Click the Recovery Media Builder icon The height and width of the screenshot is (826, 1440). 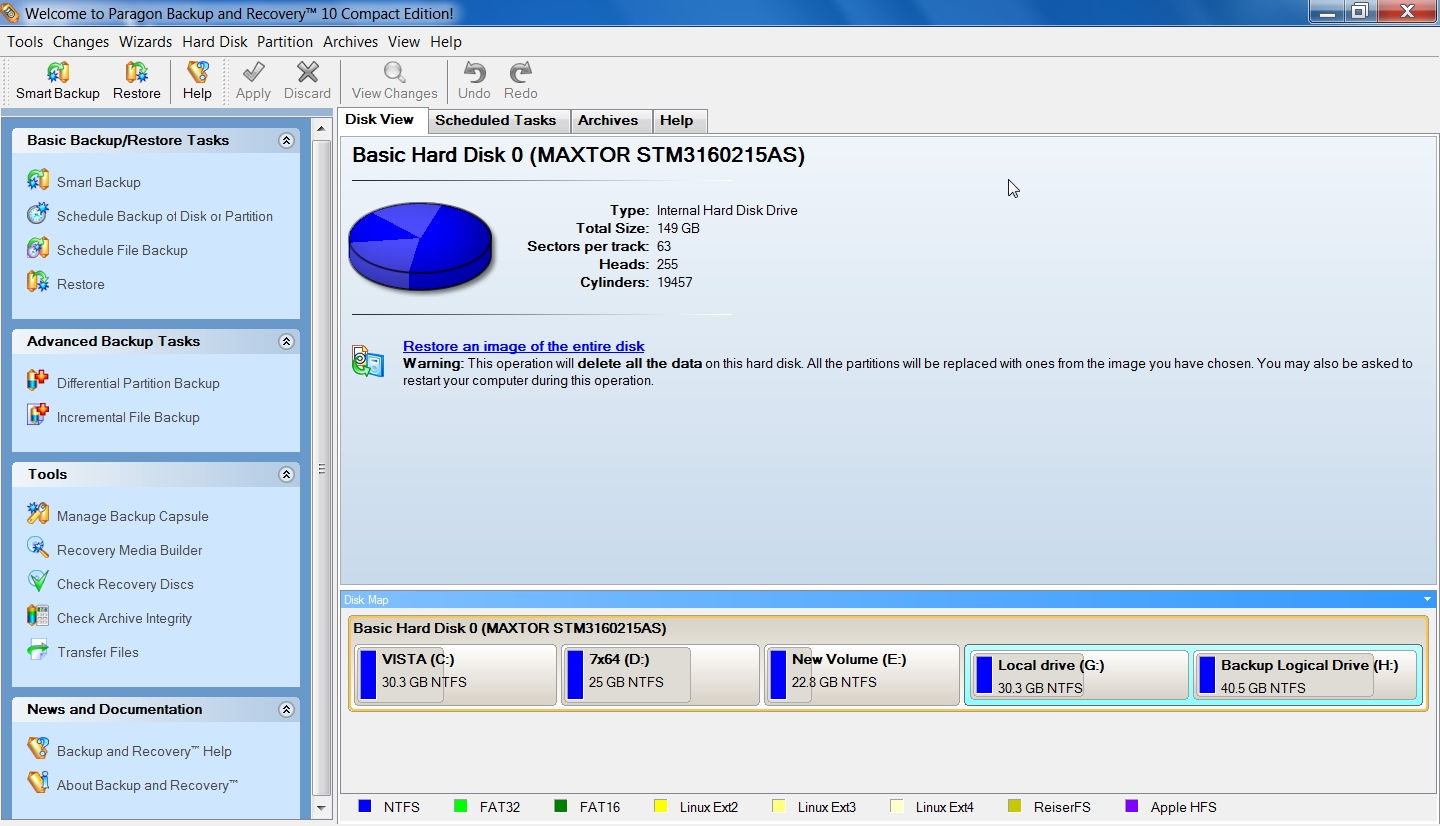[38, 549]
